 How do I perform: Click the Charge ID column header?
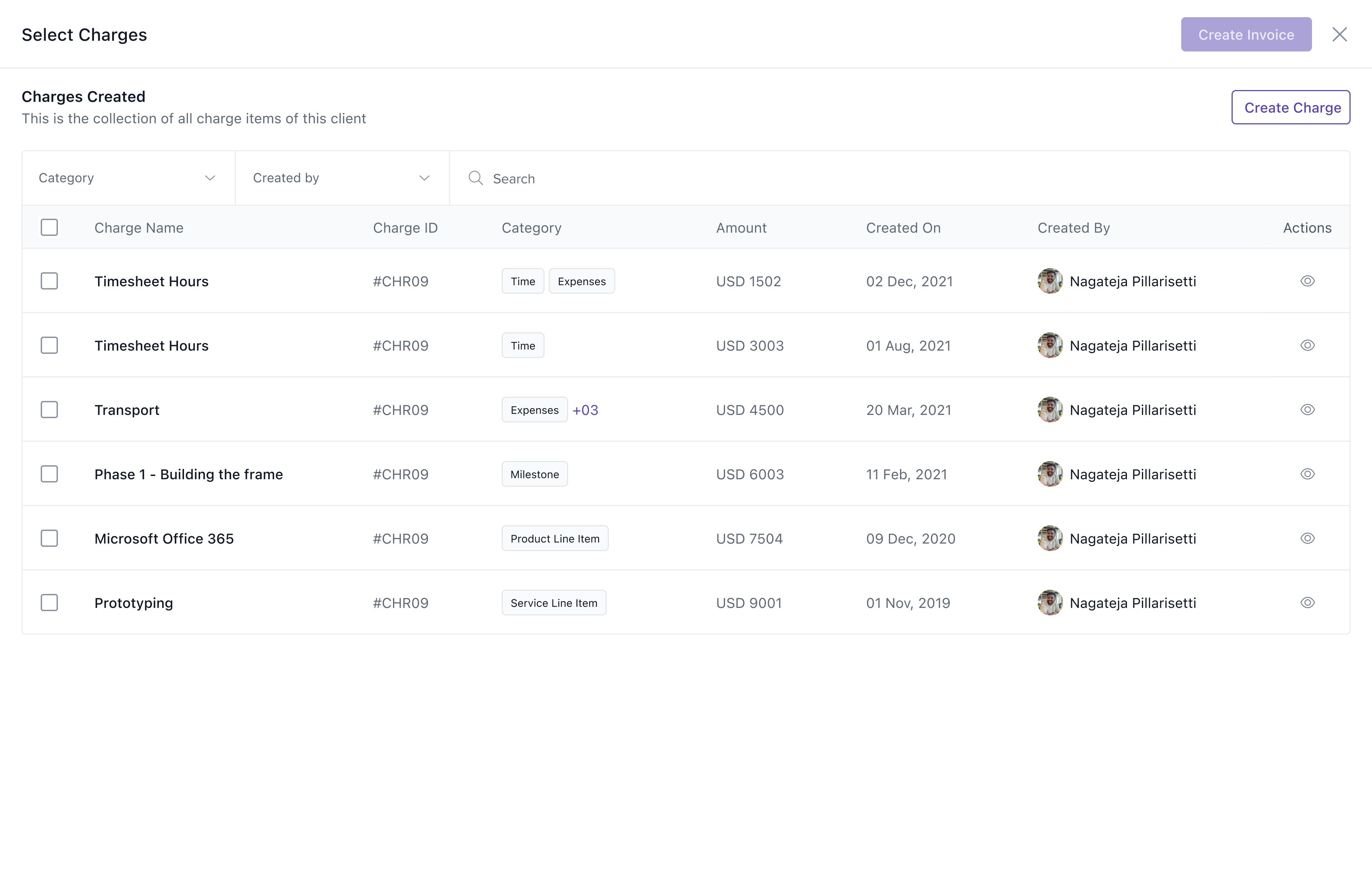(405, 228)
